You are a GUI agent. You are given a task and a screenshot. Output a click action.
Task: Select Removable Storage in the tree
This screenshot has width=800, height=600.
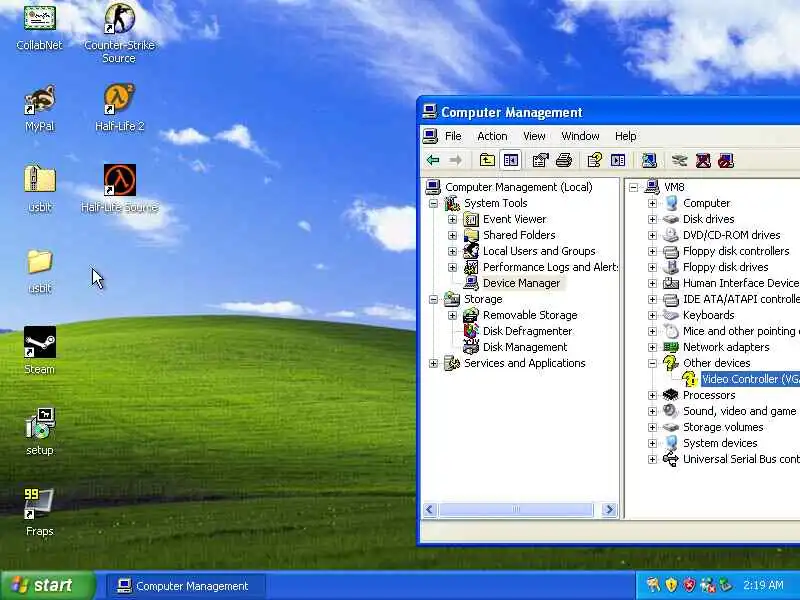(x=530, y=315)
